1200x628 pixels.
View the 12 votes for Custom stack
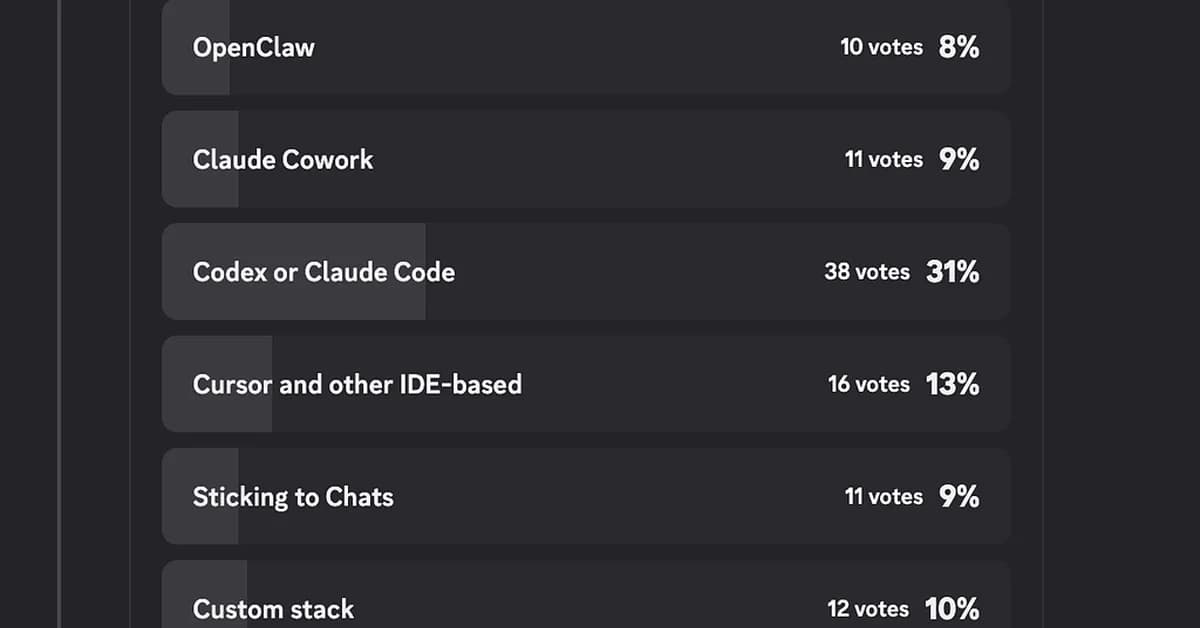click(868, 608)
